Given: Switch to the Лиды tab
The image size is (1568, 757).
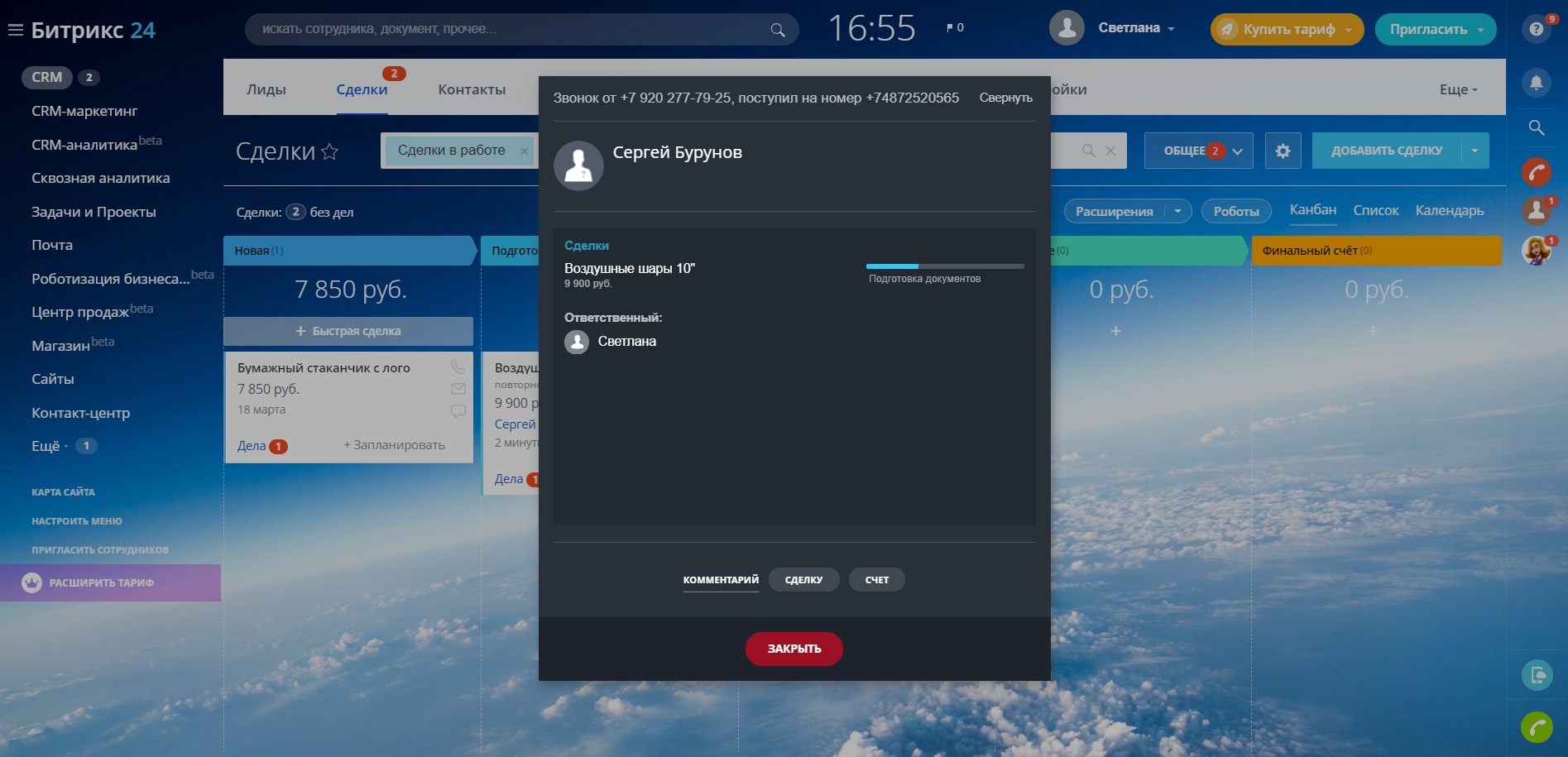Looking at the screenshot, I should tap(266, 89).
